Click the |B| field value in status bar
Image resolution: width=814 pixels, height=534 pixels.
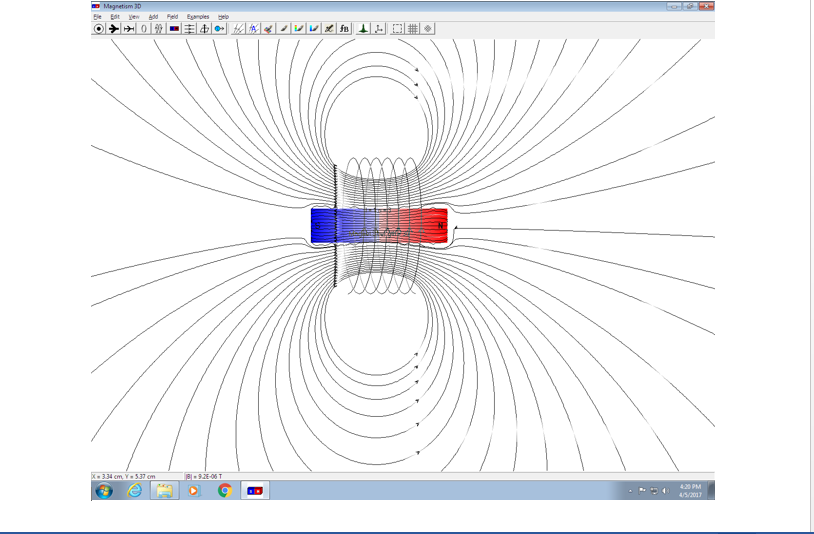[204, 476]
